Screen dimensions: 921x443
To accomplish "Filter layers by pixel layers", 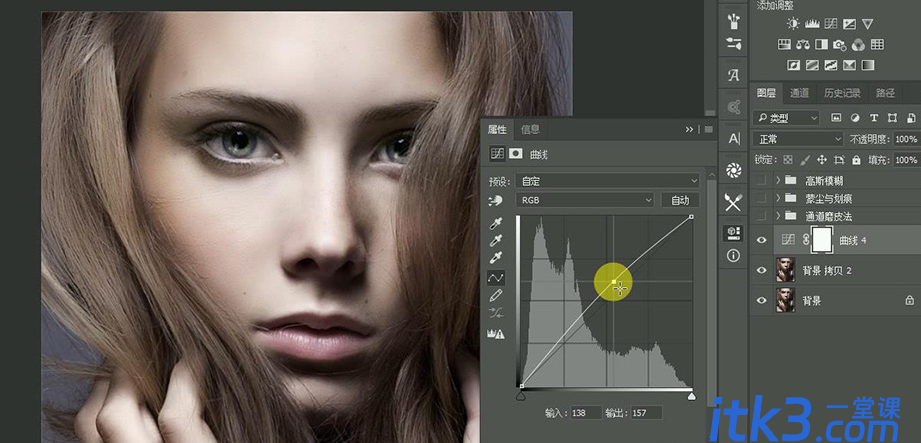I will pyautogui.click(x=836, y=118).
